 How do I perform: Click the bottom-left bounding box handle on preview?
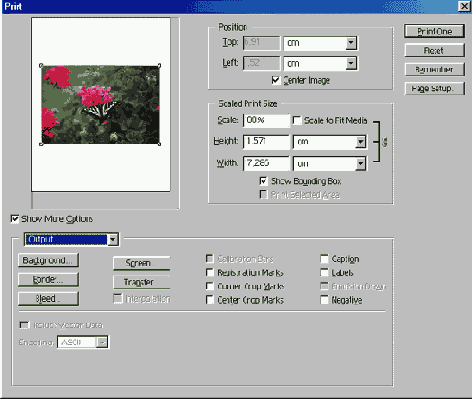[x=41, y=144]
